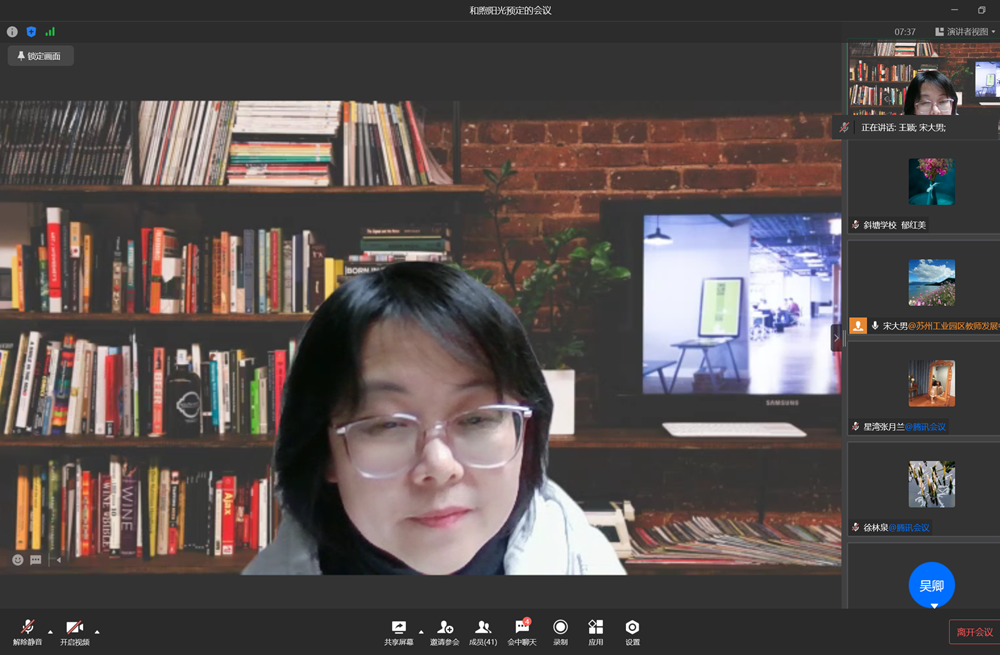The height and width of the screenshot is (655, 1000).
Task: Open 设置 settings
Action: click(632, 631)
